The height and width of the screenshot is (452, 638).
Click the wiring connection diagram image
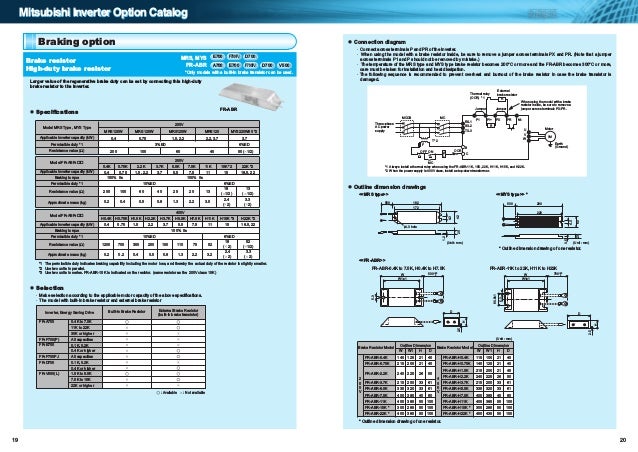[477, 131]
